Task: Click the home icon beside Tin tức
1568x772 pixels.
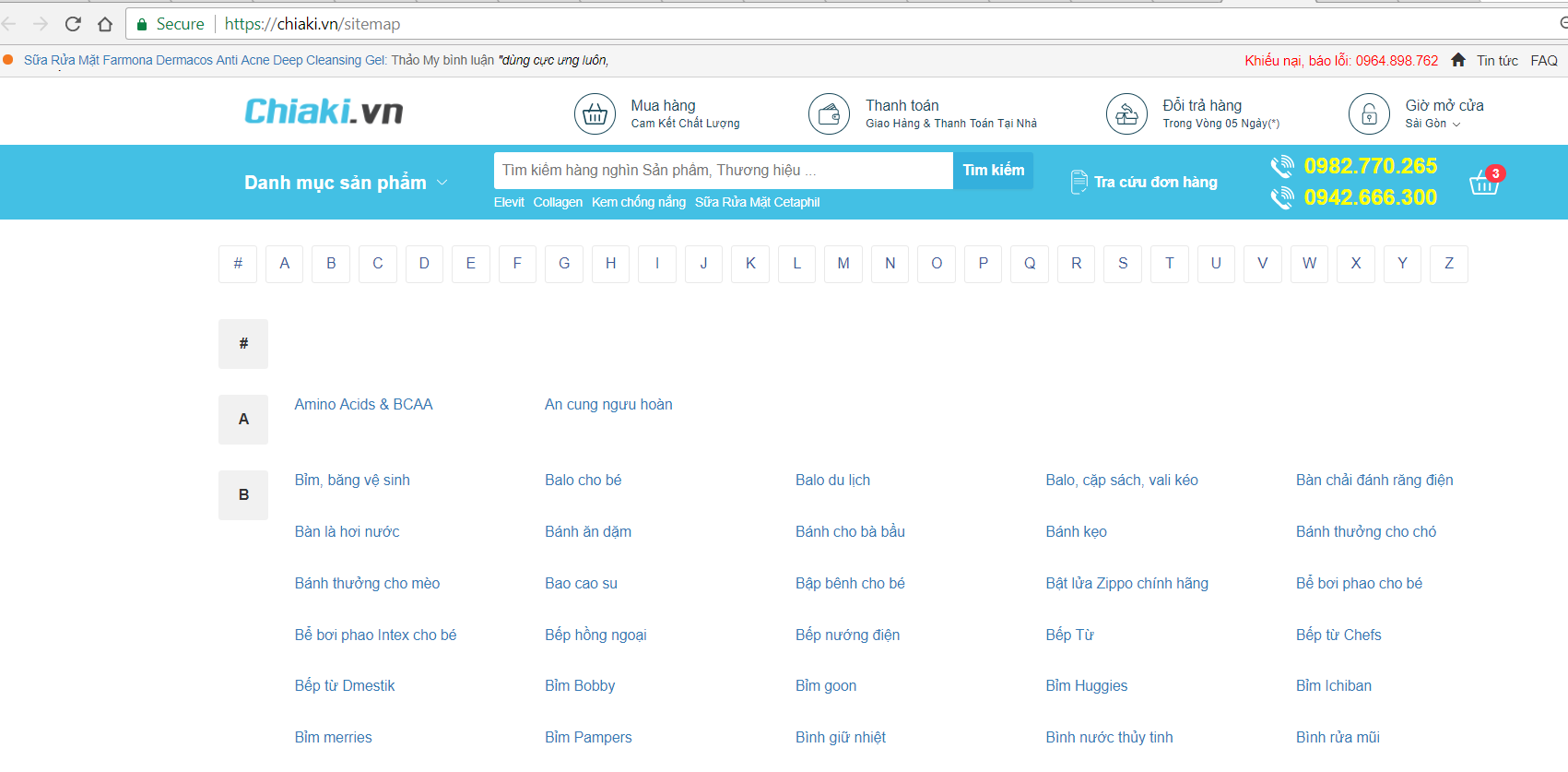Action: (x=1458, y=60)
